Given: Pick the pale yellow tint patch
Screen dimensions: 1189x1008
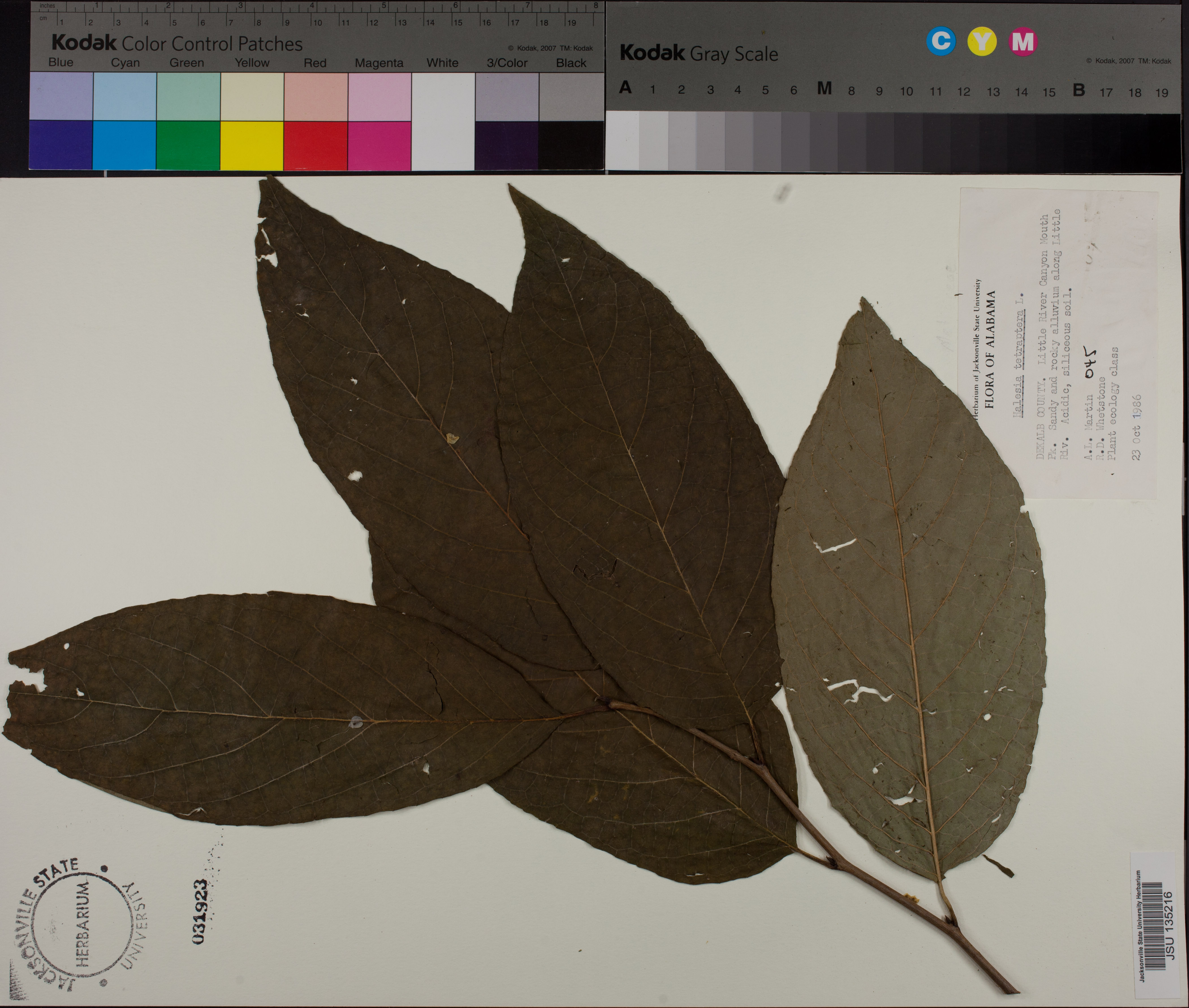Looking at the screenshot, I should 252,96.
